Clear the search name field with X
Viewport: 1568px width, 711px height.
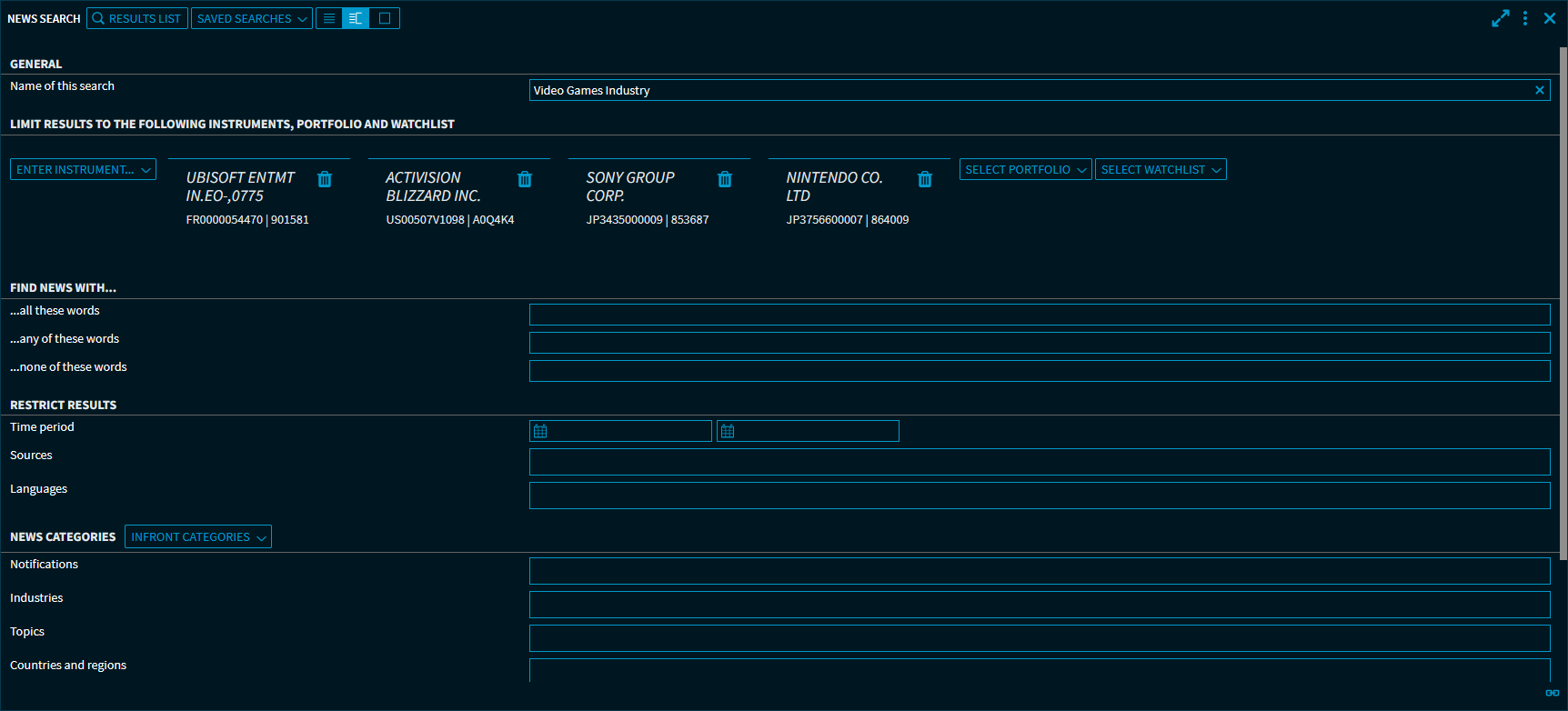tap(1540, 90)
